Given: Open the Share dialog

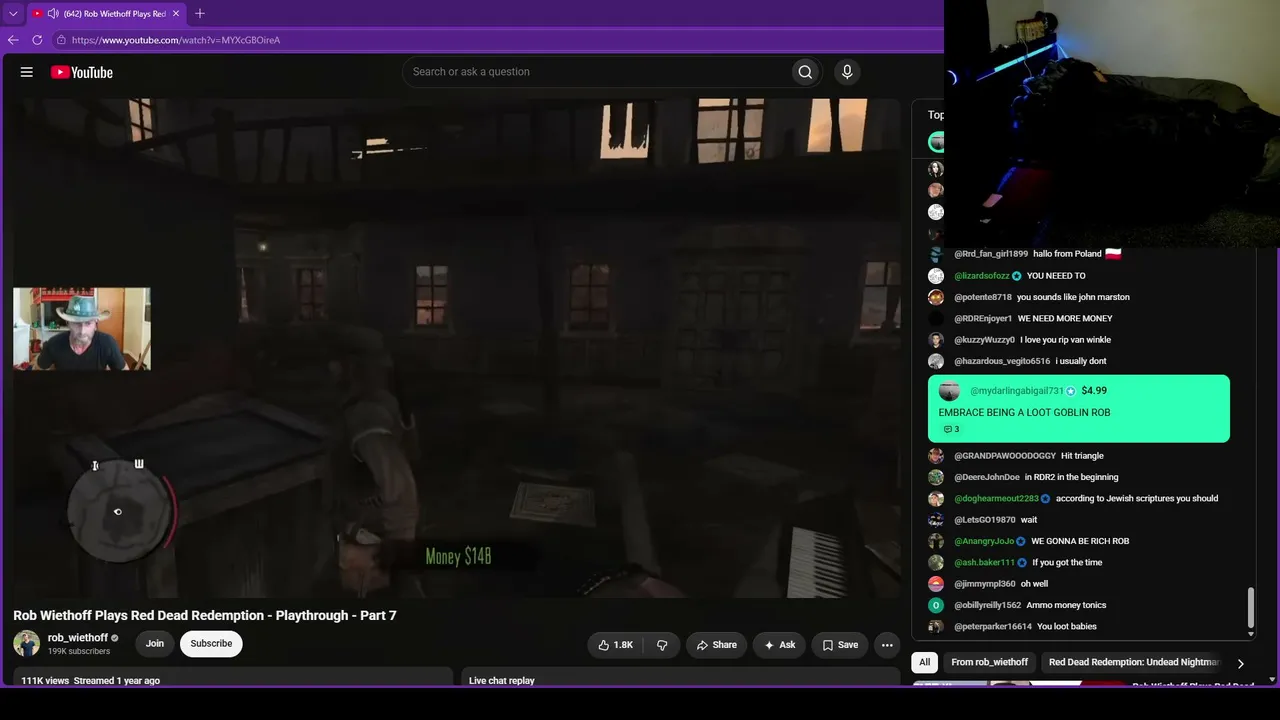Looking at the screenshot, I should pyautogui.click(x=716, y=645).
